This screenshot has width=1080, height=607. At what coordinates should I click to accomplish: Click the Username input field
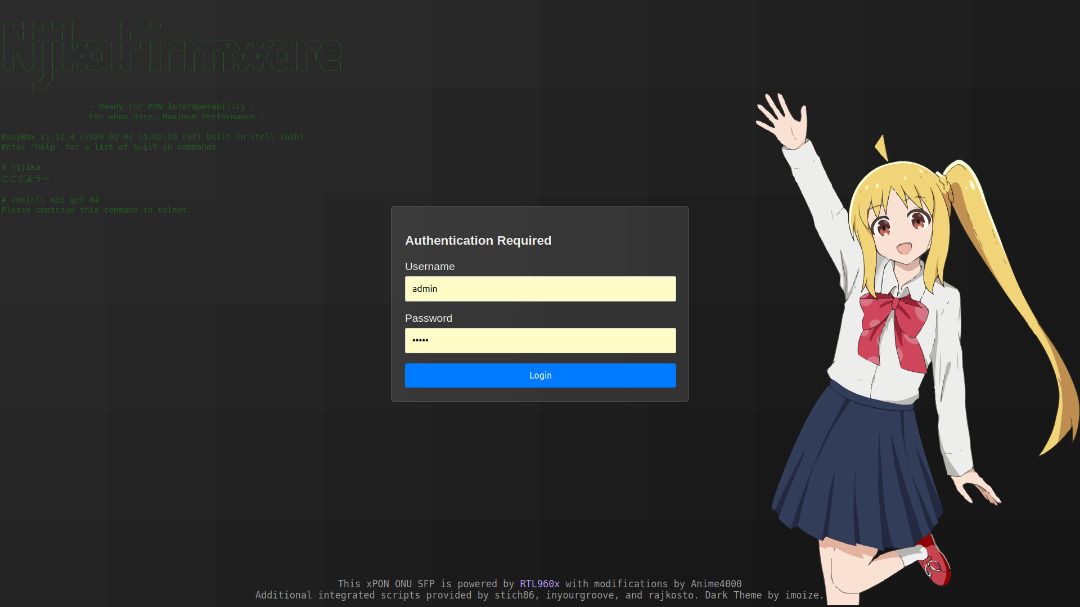point(540,289)
